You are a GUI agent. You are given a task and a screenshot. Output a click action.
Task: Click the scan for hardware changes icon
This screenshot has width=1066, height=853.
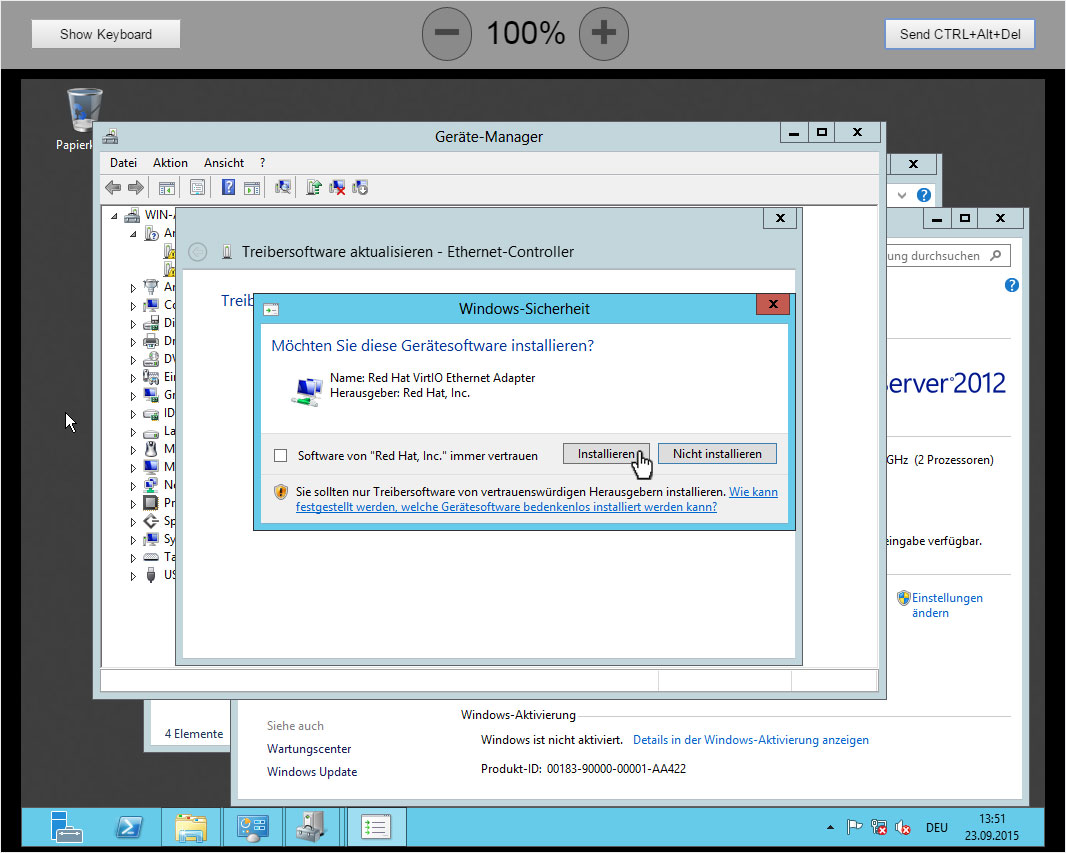(283, 188)
